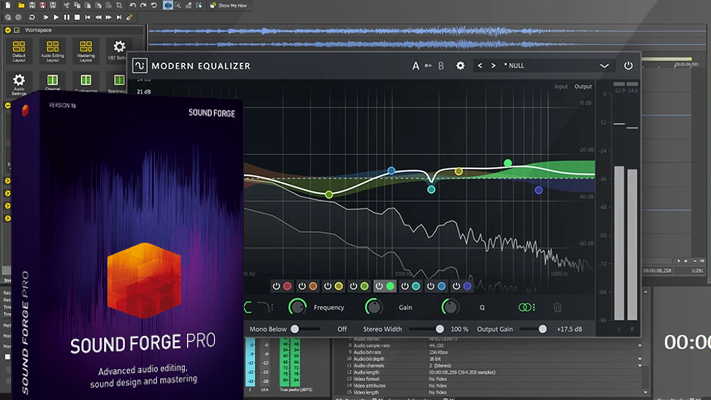
Task: Toggle the equalizer power bypass button
Action: tap(628, 66)
